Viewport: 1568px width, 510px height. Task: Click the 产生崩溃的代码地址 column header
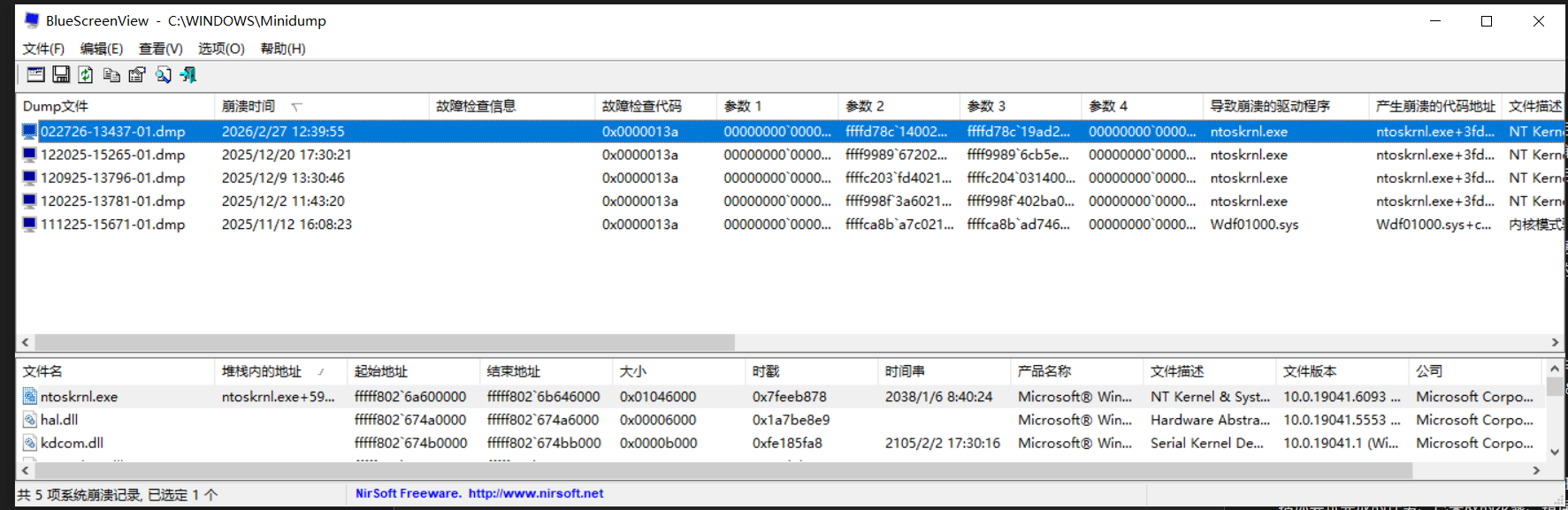pyautogui.click(x=1435, y=106)
